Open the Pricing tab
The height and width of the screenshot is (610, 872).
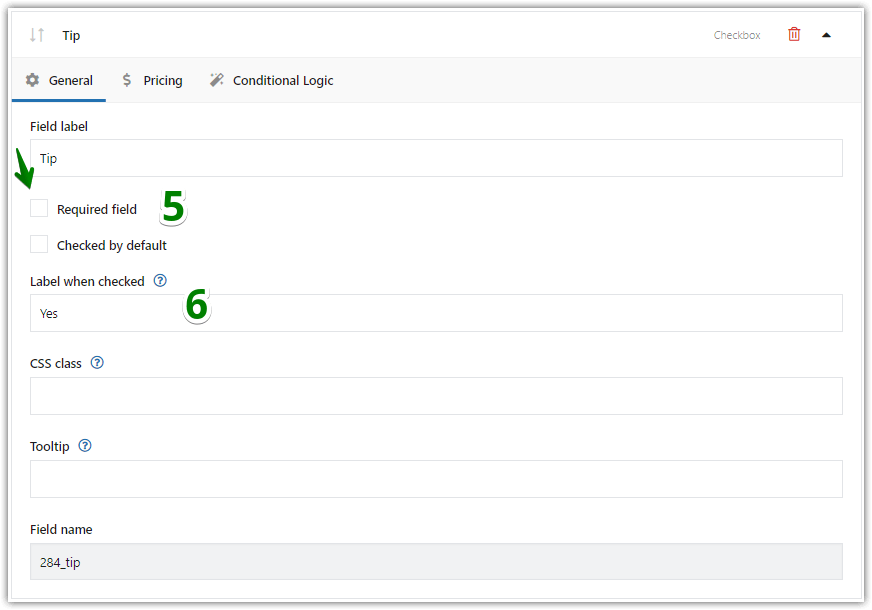point(152,81)
